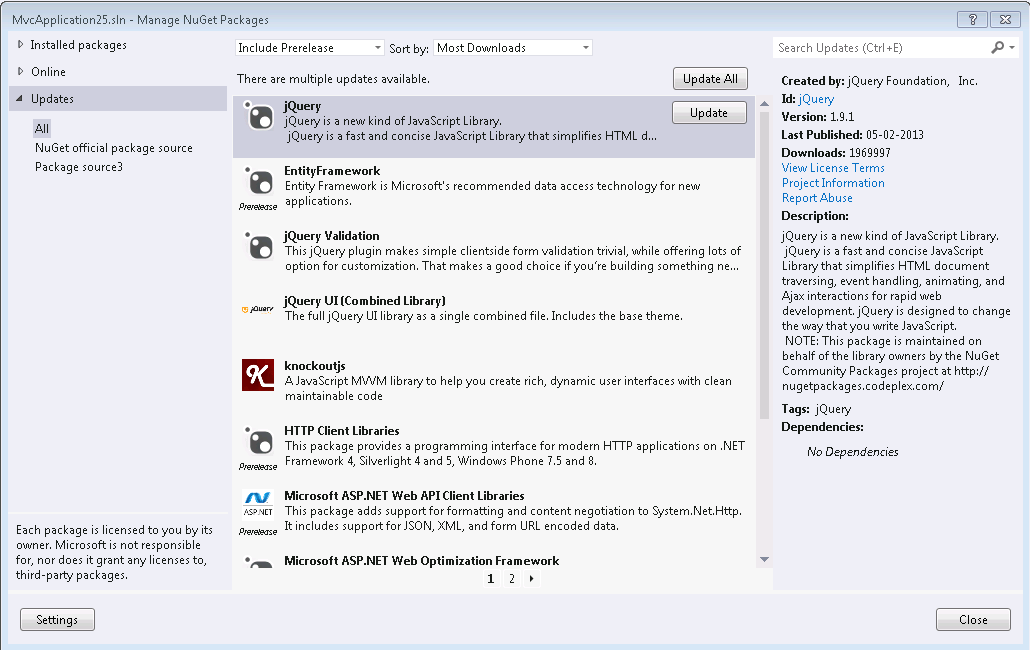Open the Settings dialog

pos(57,619)
